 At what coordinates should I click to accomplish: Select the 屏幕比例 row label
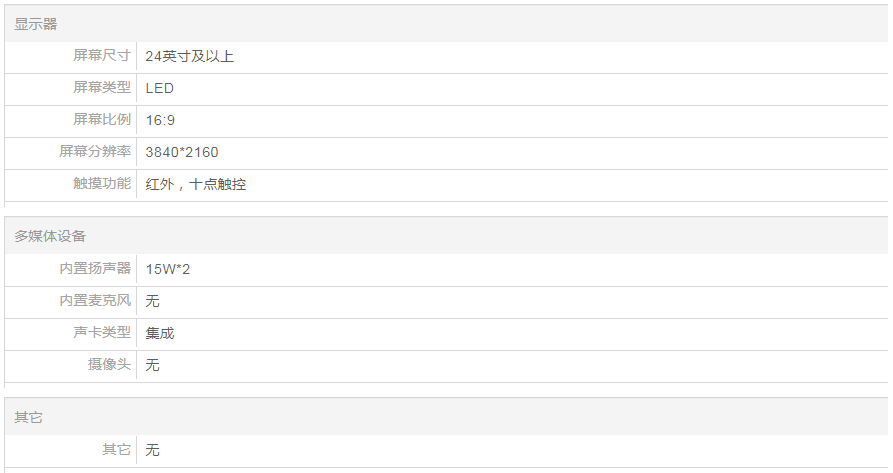tap(102, 120)
